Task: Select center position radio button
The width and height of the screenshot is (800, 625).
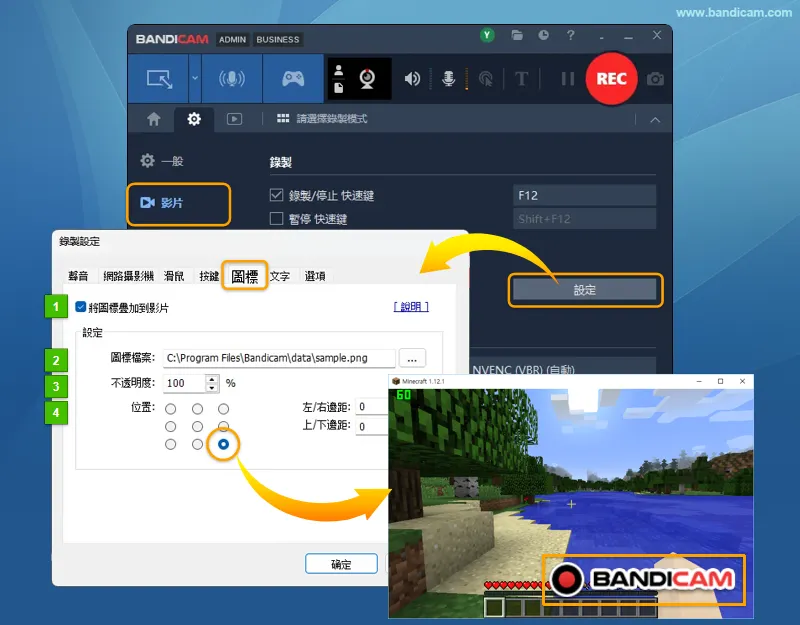Action: tap(197, 427)
